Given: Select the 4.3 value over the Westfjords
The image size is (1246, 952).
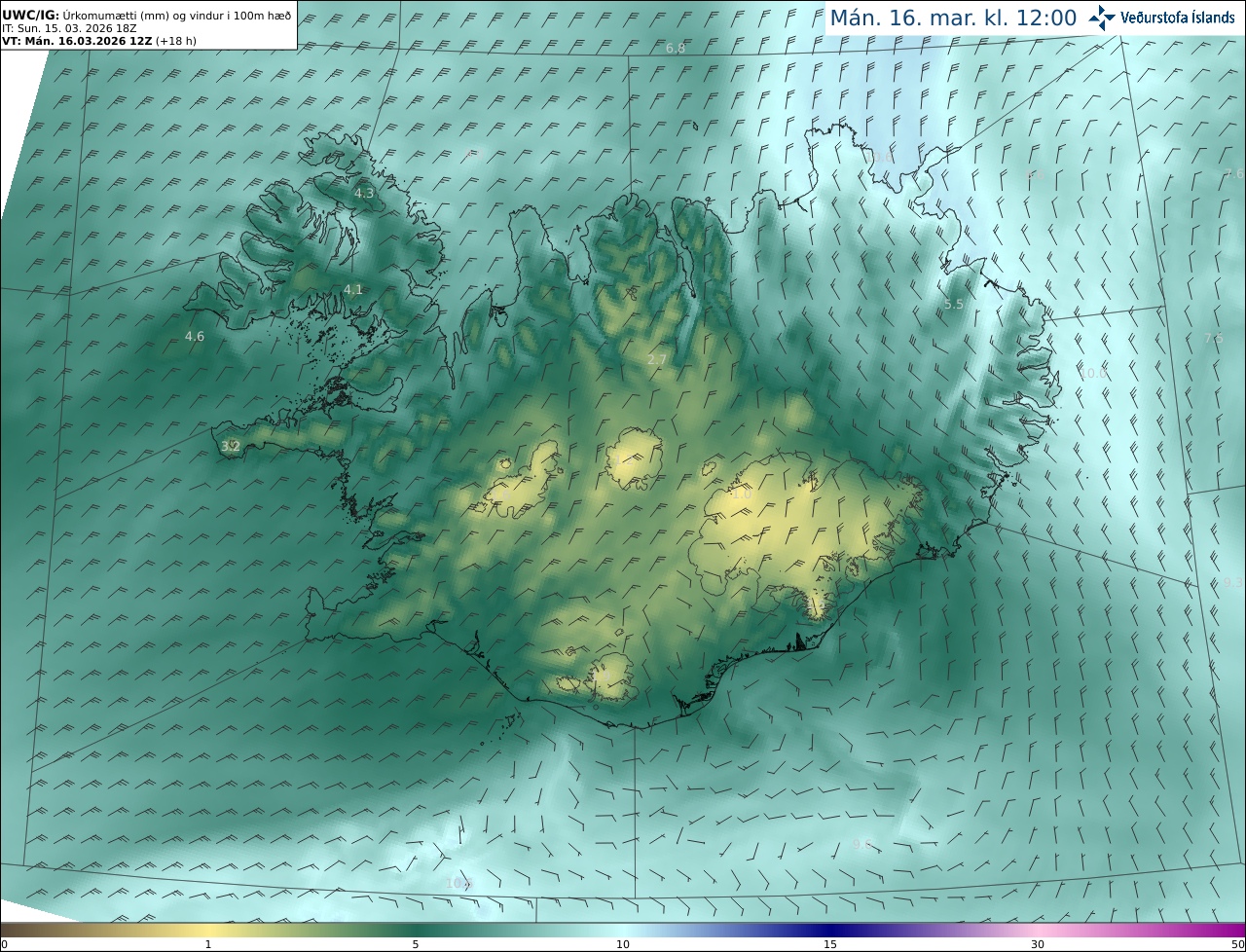Looking at the screenshot, I should pos(364,194).
